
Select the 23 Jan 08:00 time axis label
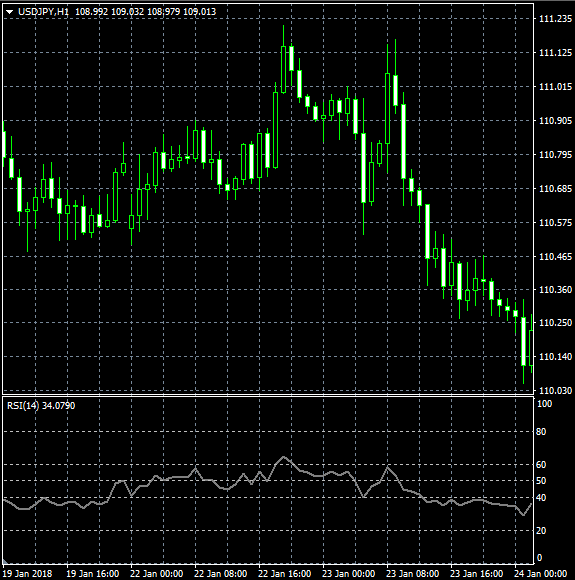[x=413, y=574]
